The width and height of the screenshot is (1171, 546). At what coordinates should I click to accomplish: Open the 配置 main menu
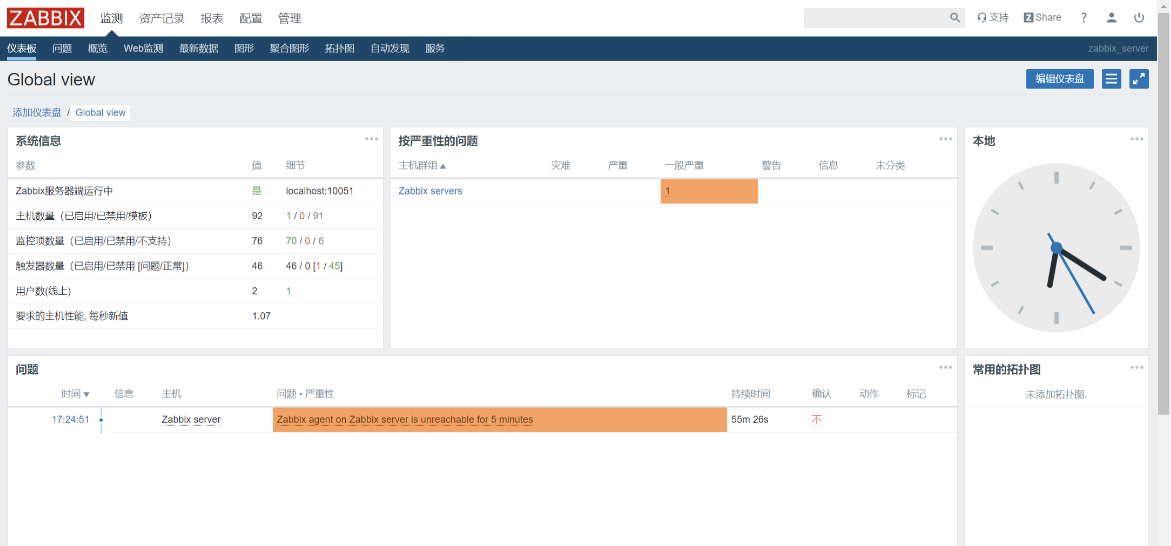pos(251,18)
